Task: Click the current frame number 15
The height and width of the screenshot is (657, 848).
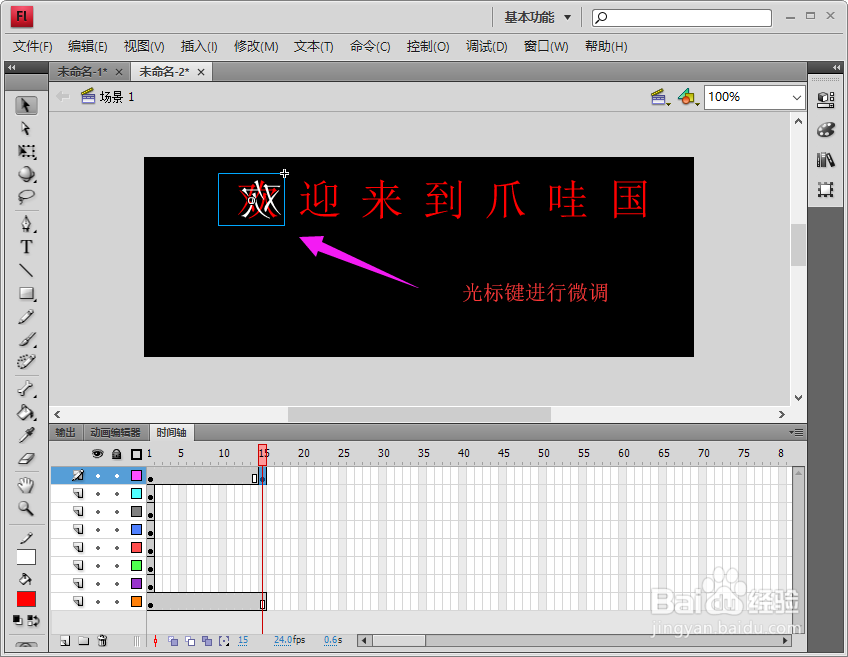Action: [243, 640]
